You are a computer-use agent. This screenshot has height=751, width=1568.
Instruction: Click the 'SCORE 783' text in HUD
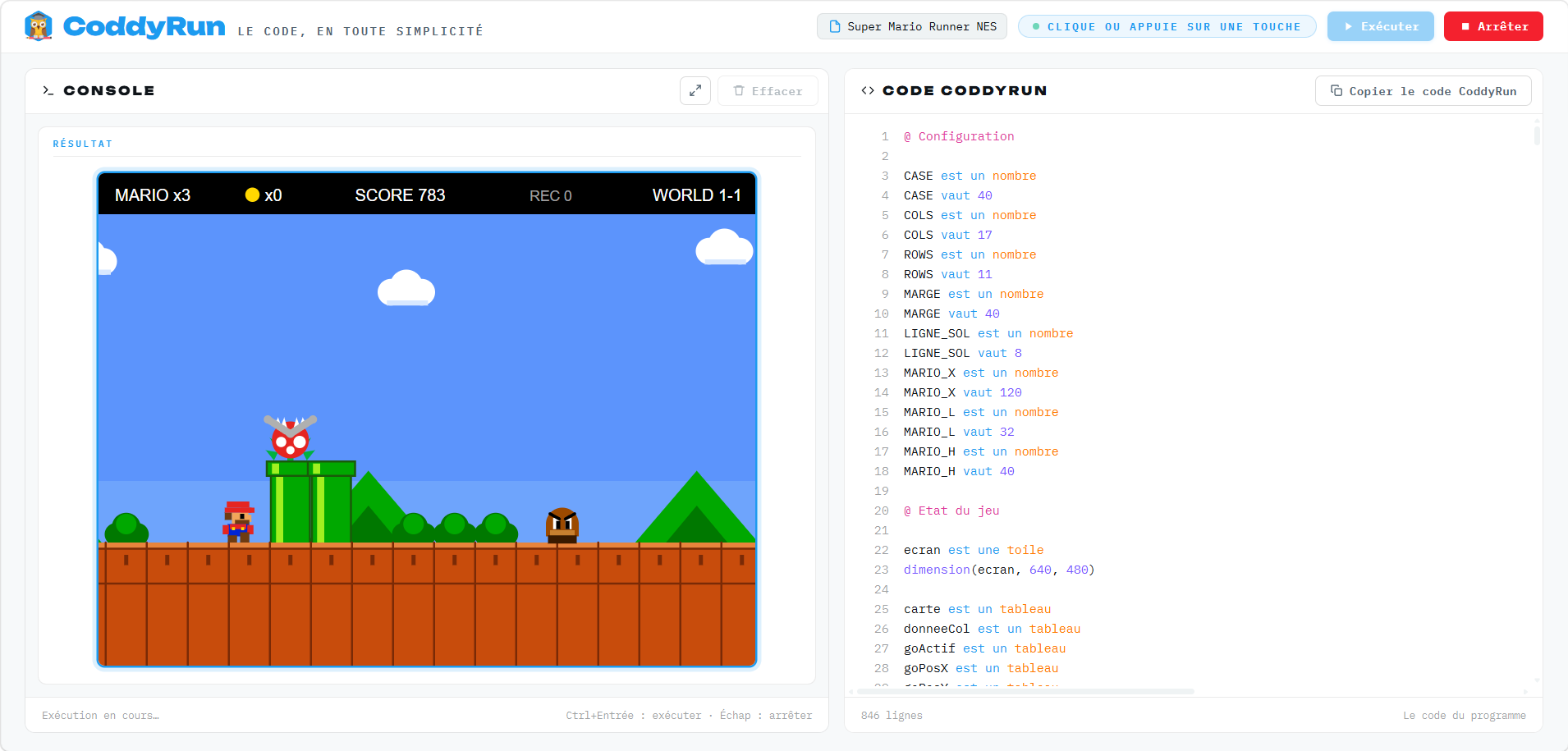tap(400, 195)
